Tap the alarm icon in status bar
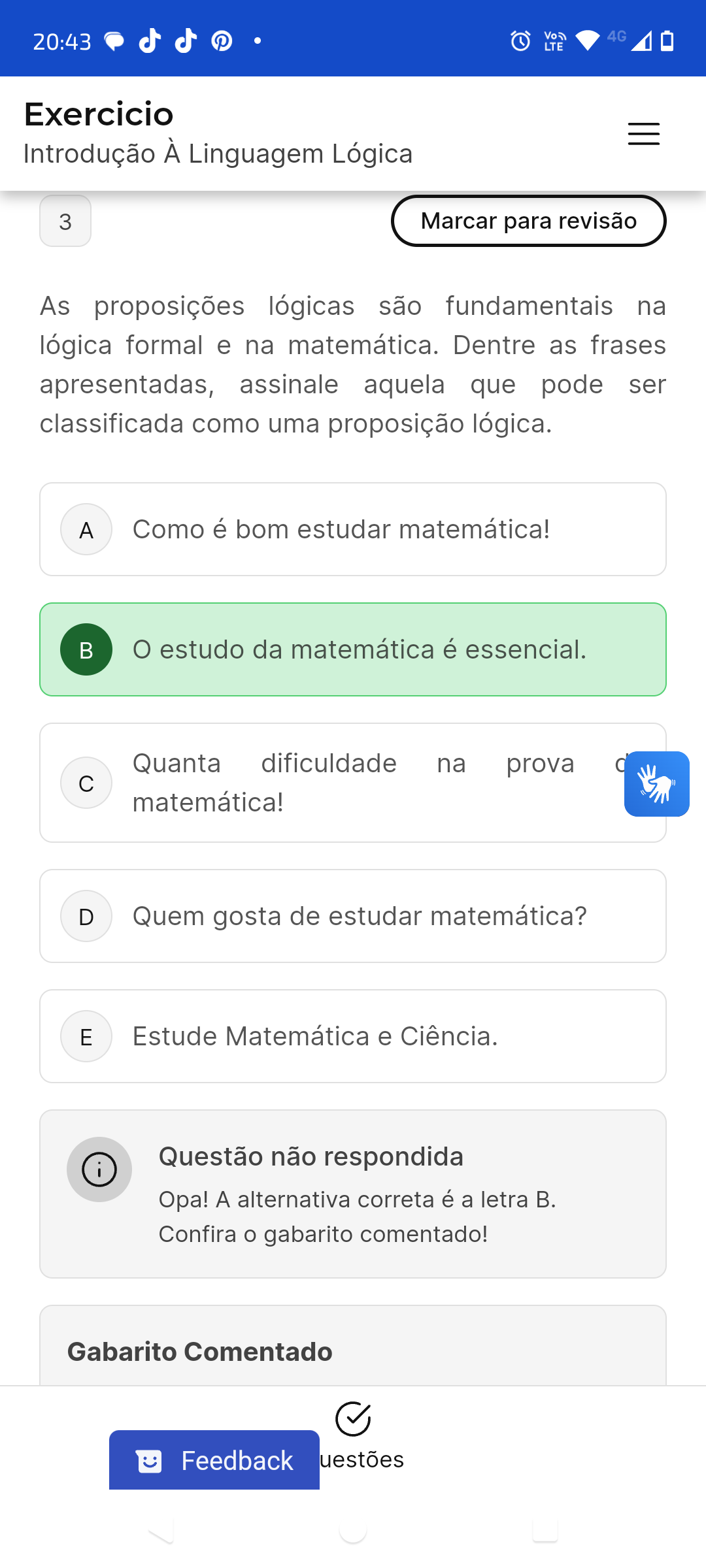This screenshot has height=1568, width=706. click(520, 41)
